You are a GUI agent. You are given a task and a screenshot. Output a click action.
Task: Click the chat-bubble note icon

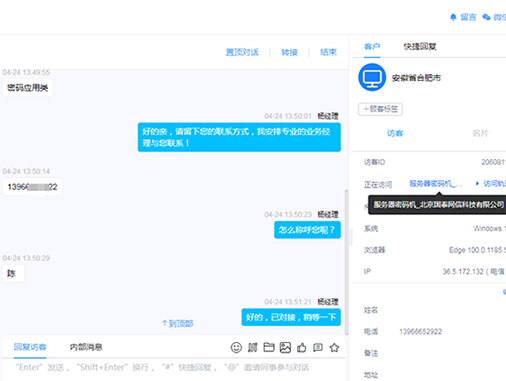(318, 348)
